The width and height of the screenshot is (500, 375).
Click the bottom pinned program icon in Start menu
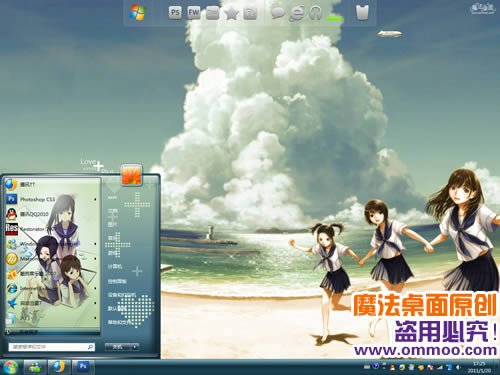tap(11, 318)
